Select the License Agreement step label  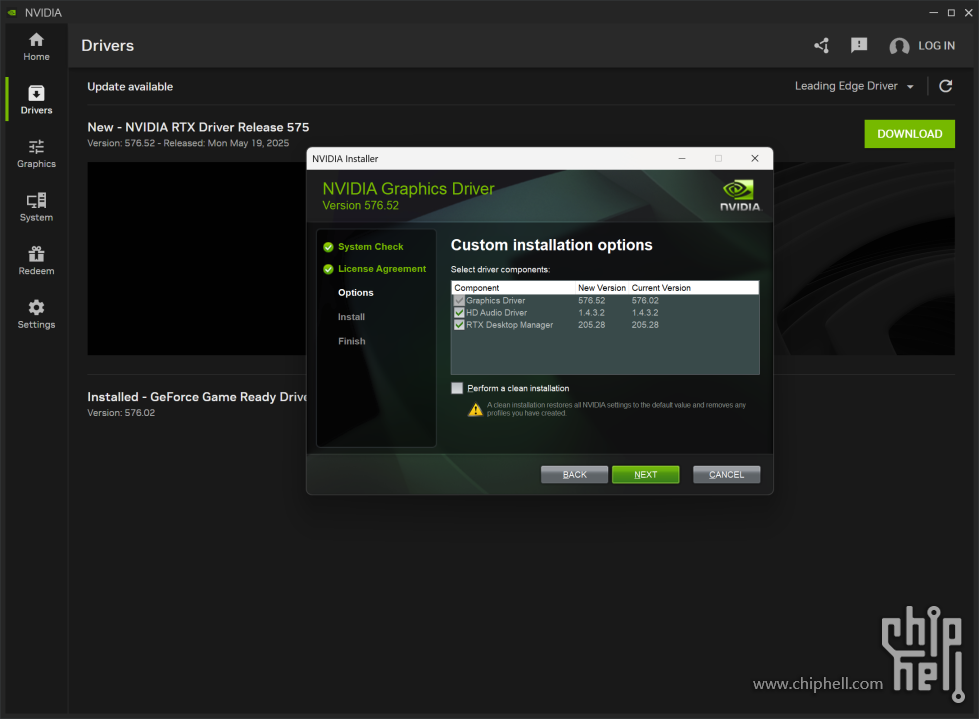(382, 269)
